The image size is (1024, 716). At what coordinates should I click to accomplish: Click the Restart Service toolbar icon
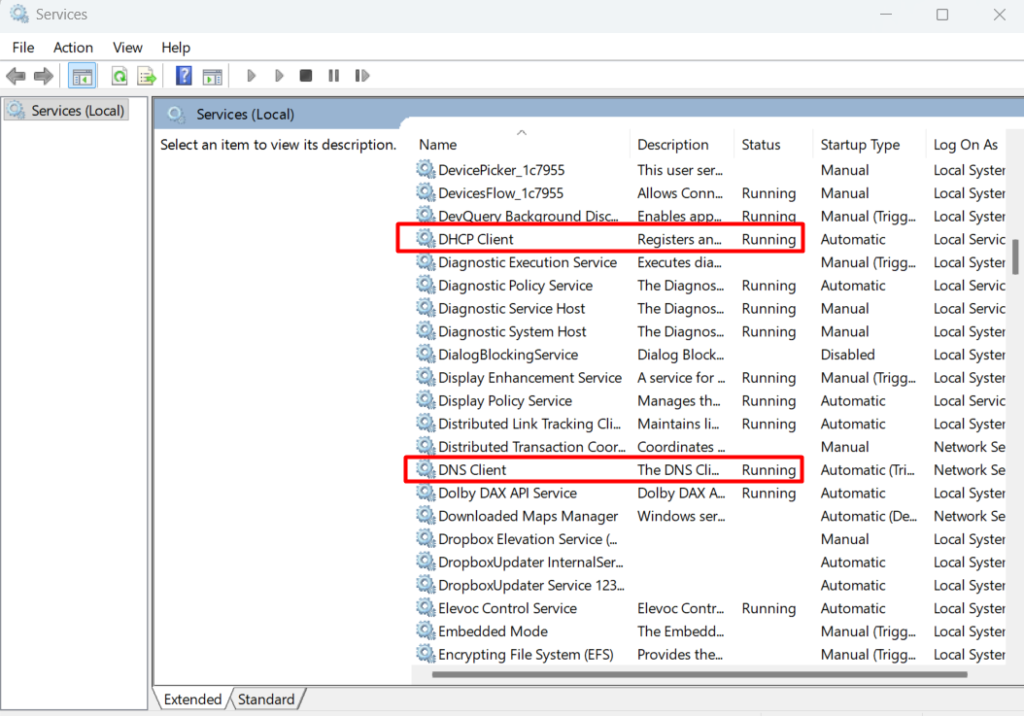(x=362, y=76)
